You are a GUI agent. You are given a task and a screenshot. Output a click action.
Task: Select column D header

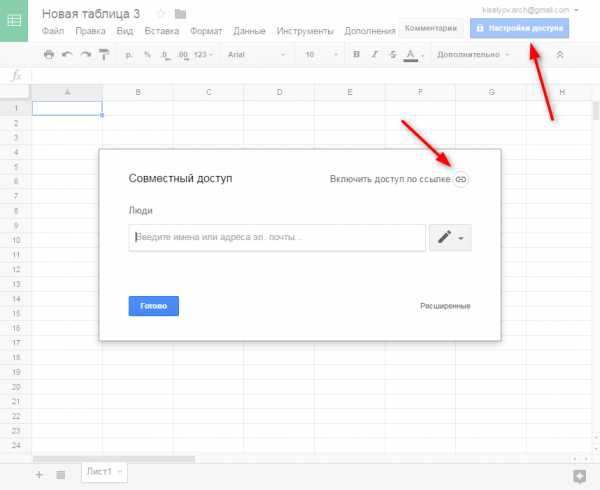tap(279, 92)
